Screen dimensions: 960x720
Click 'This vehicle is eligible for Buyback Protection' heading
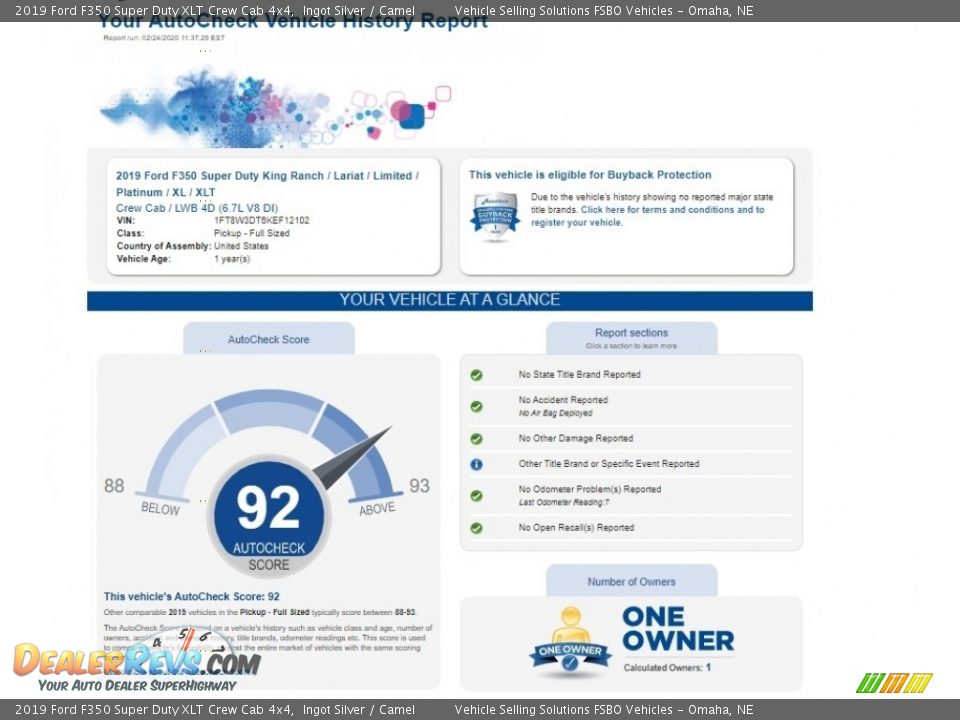[x=590, y=174]
